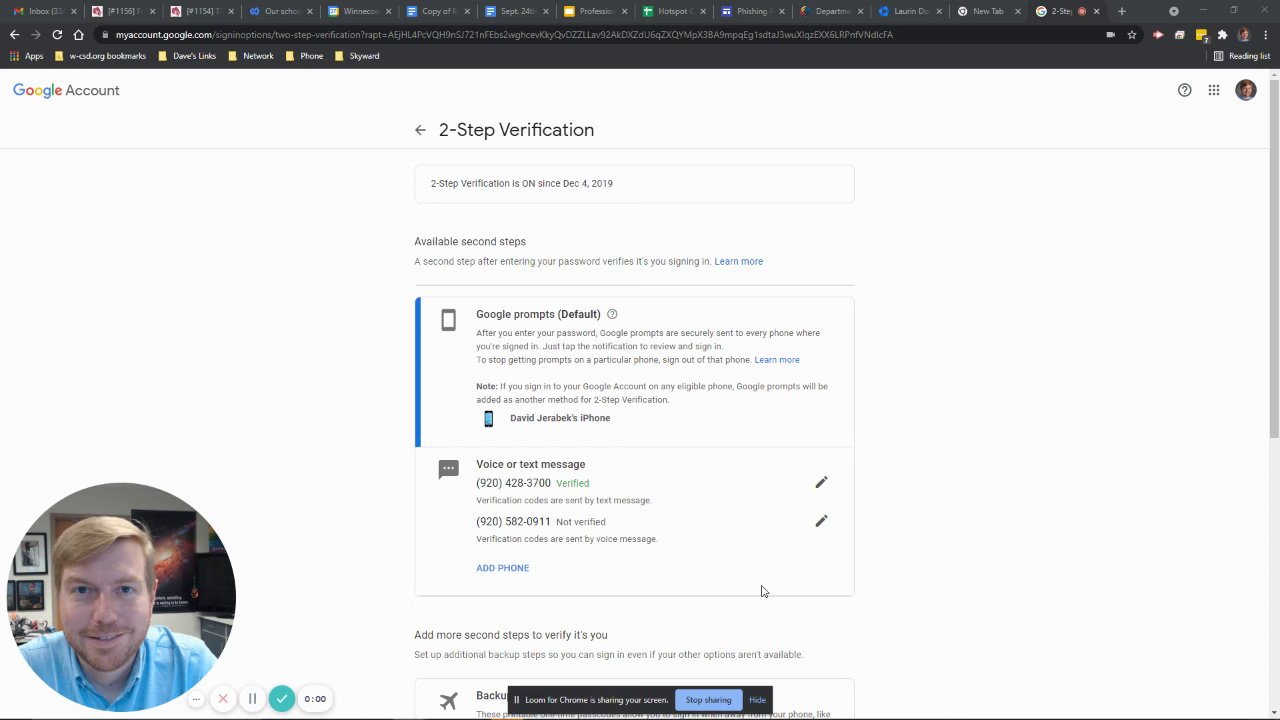Screen dimensions: 1280x720
Task: Click the 2-Step Verification is ON status text
Action: tap(521, 184)
